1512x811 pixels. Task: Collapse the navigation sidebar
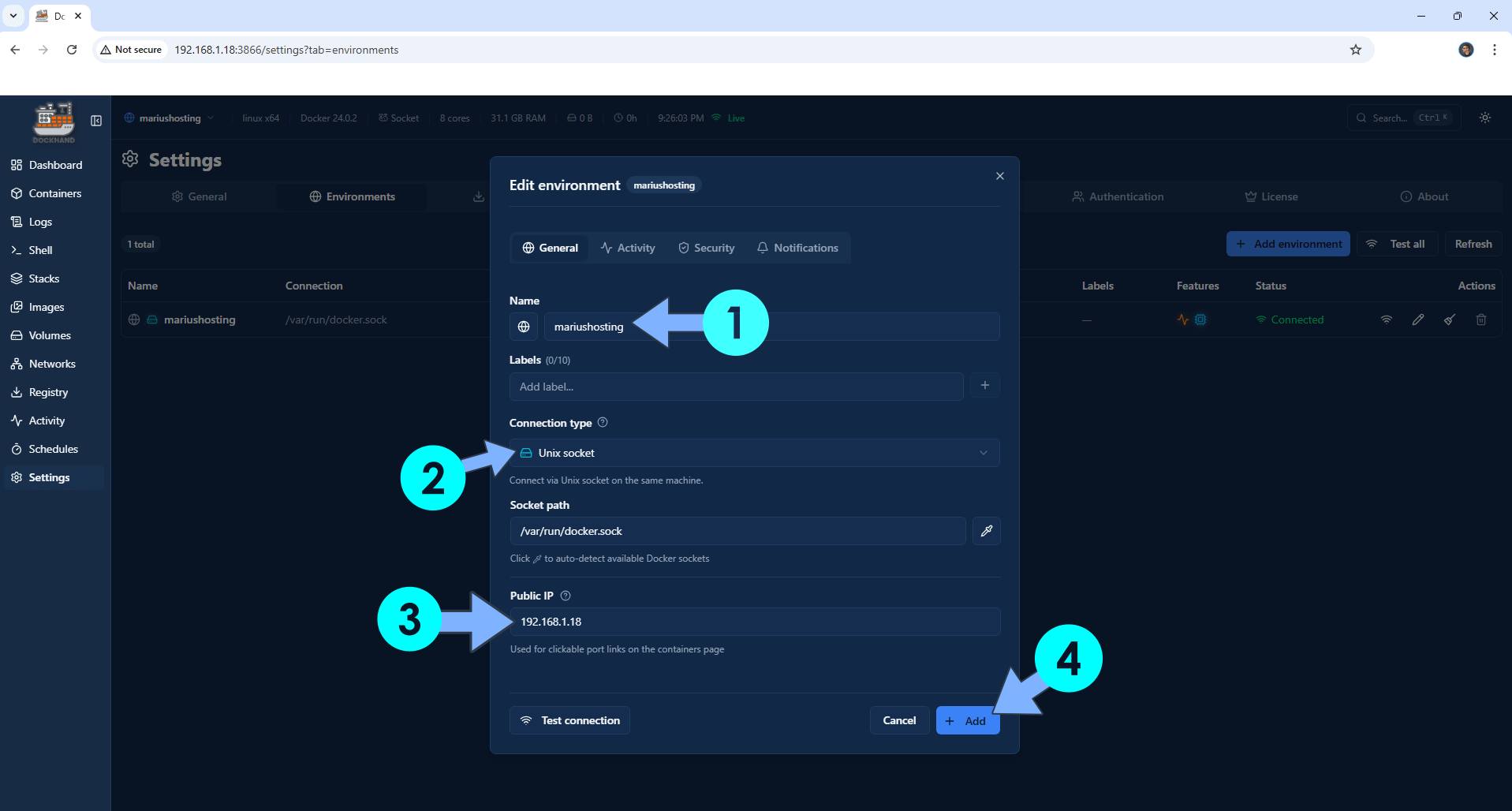[x=96, y=121]
